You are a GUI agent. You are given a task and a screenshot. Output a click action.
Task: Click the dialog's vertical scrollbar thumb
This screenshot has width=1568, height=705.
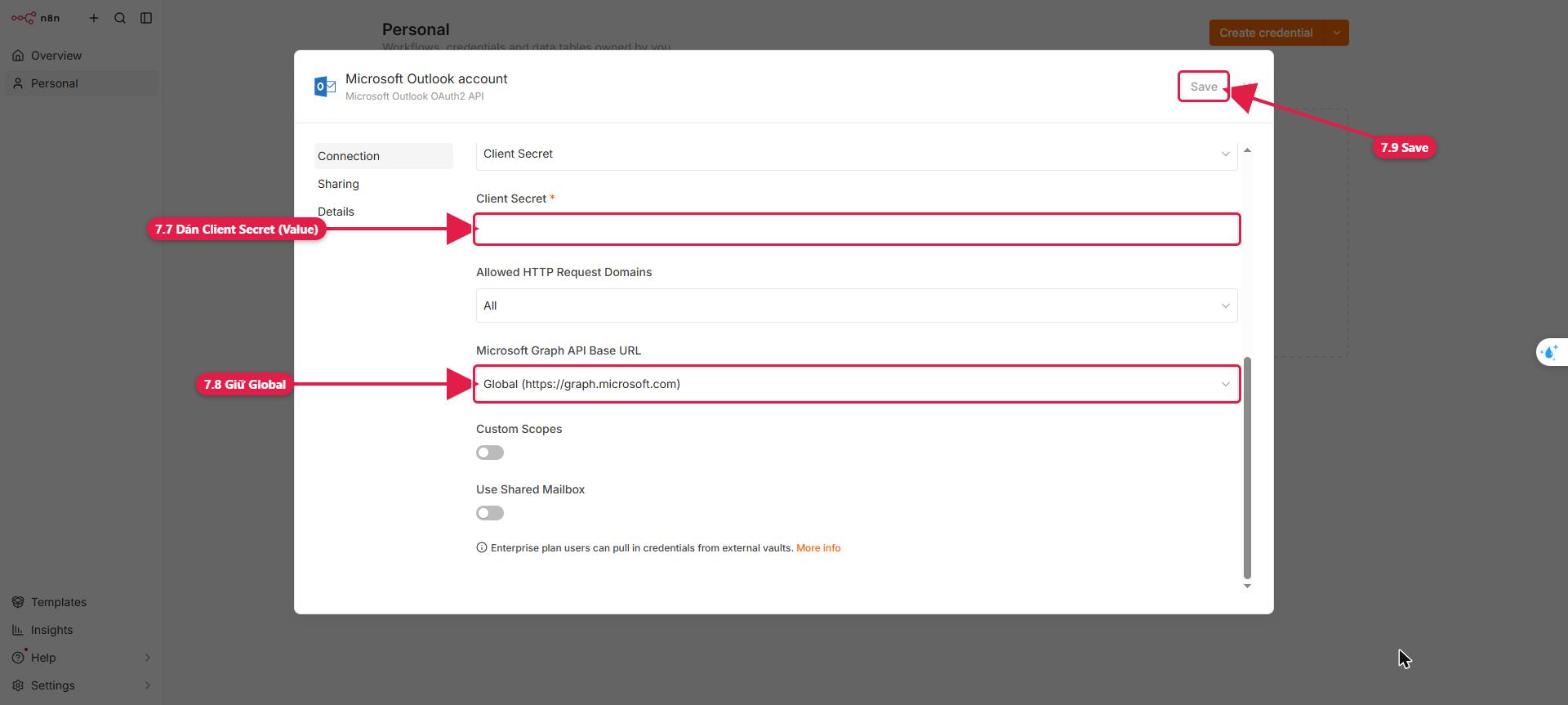click(x=1247, y=467)
